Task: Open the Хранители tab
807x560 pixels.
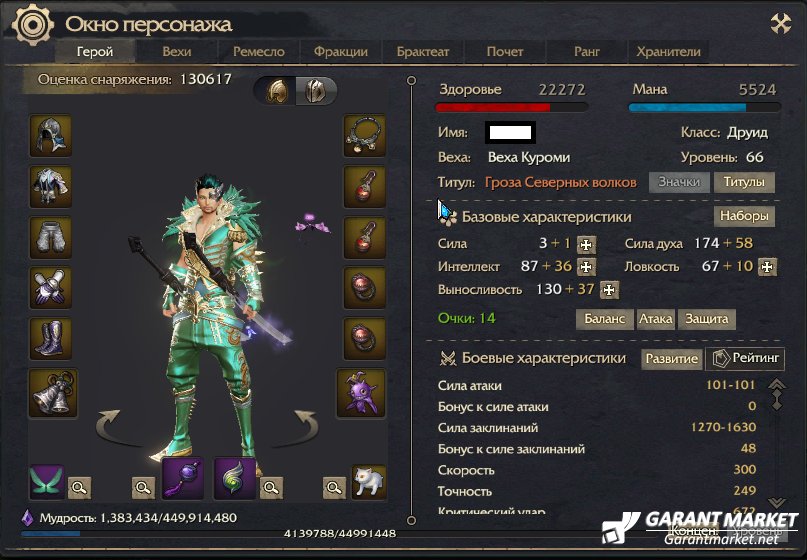Action: [x=668, y=51]
